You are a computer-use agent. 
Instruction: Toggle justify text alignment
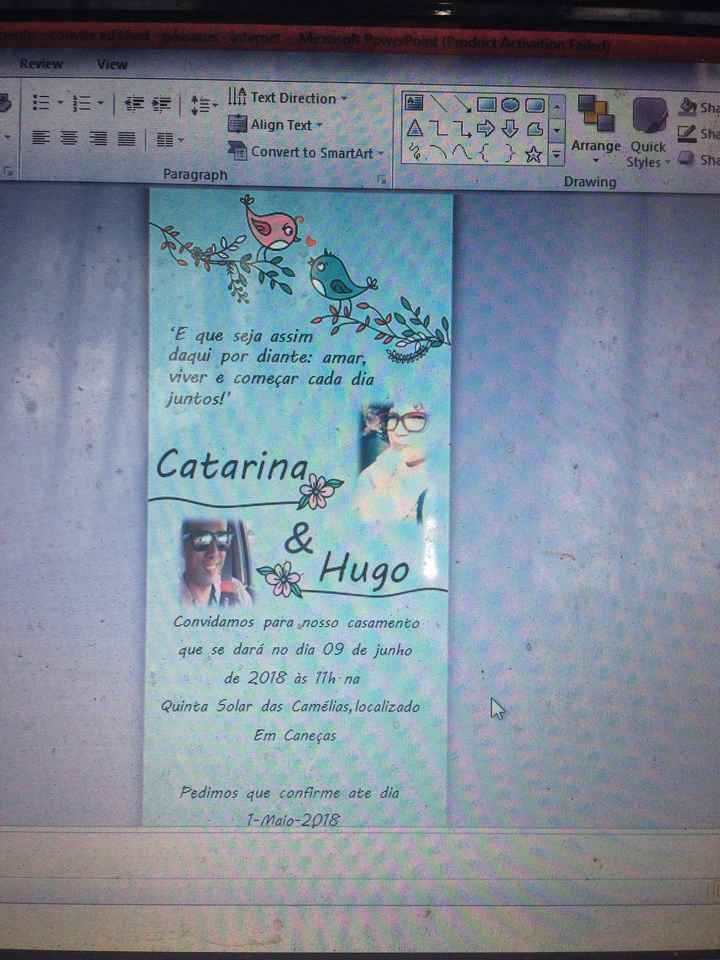tap(126, 138)
